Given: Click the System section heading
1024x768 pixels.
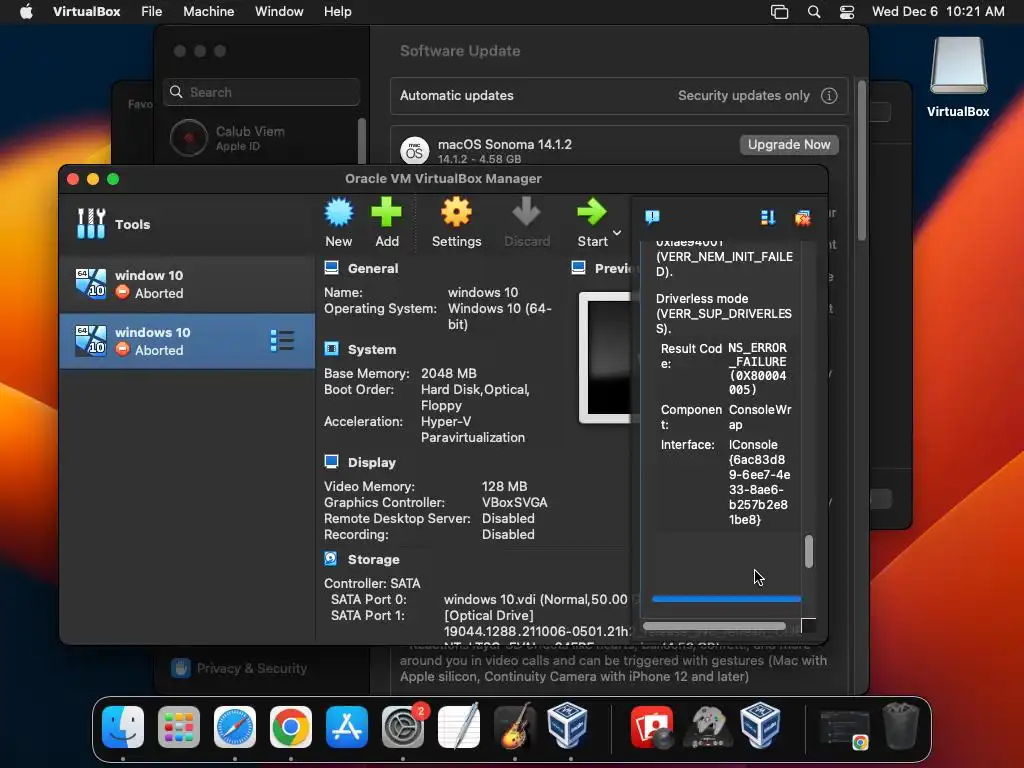Looking at the screenshot, I should coord(372,349).
